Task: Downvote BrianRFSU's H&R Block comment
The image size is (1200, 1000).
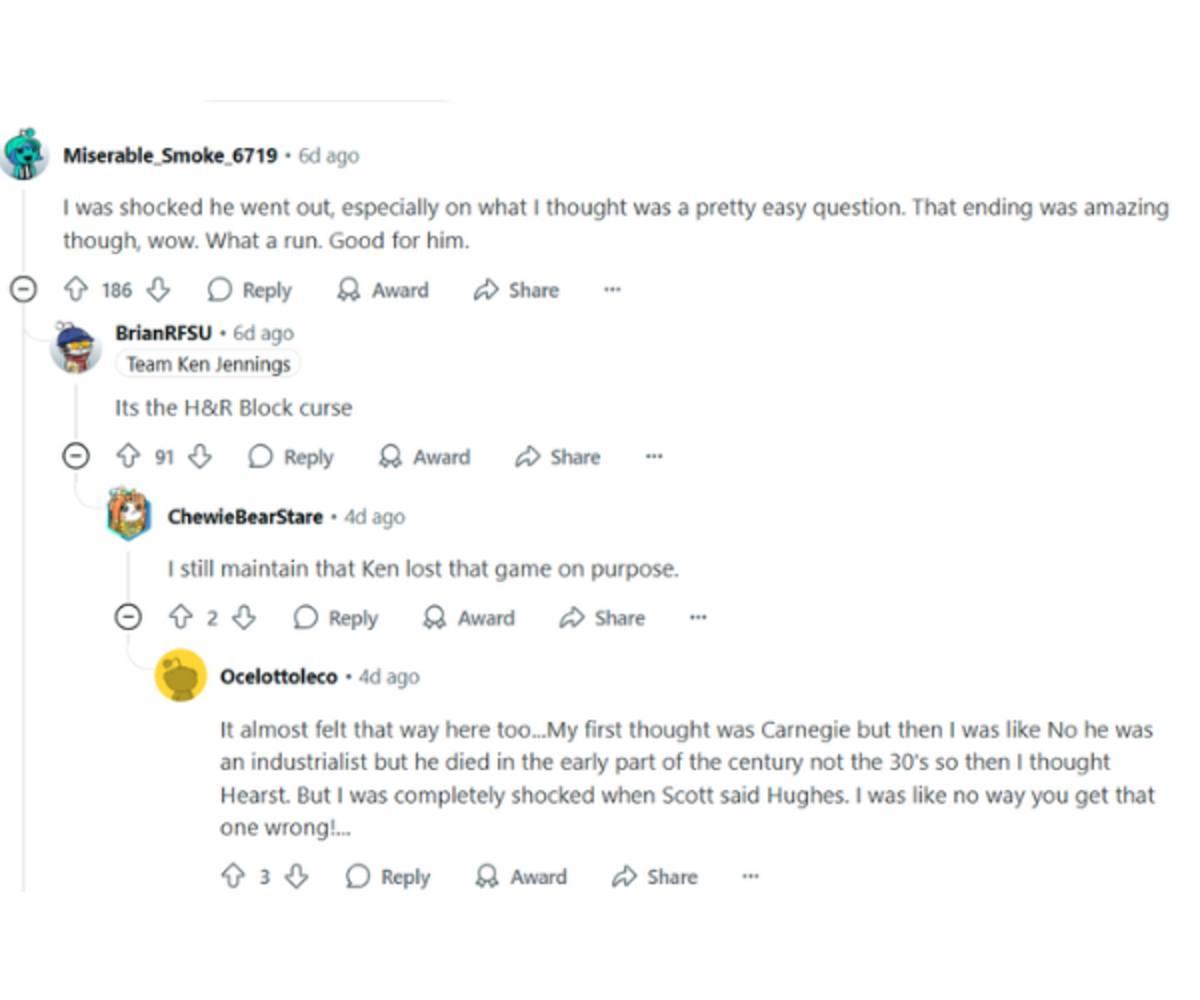Action: click(200, 457)
